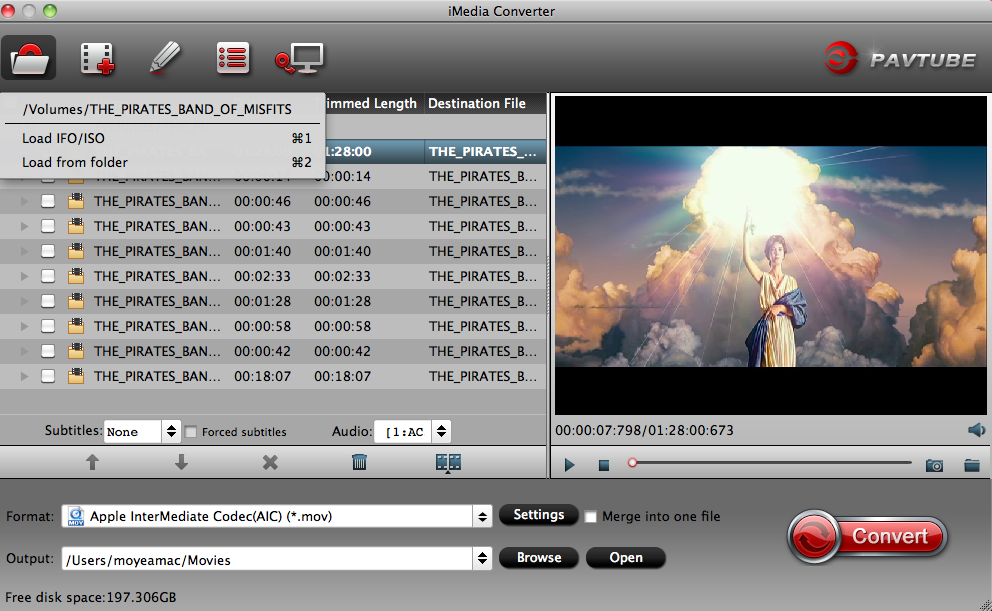Open the Subtitles dropdown
This screenshot has height=611, width=992.
(x=142, y=431)
